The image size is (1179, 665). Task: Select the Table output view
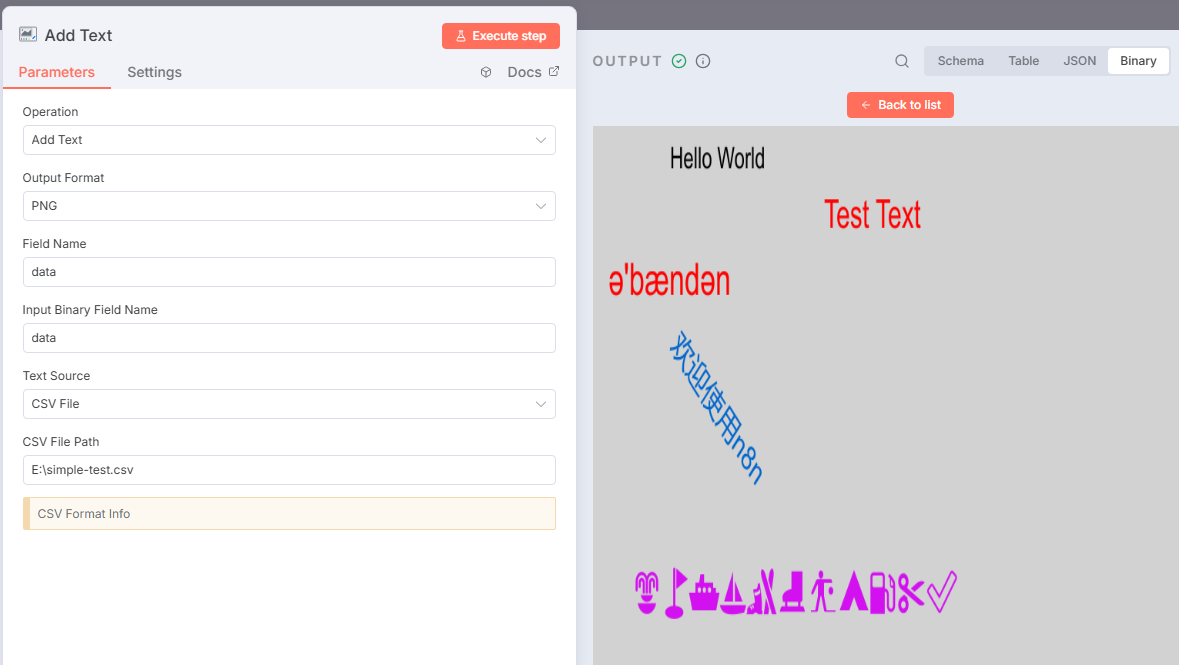click(1023, 61)
